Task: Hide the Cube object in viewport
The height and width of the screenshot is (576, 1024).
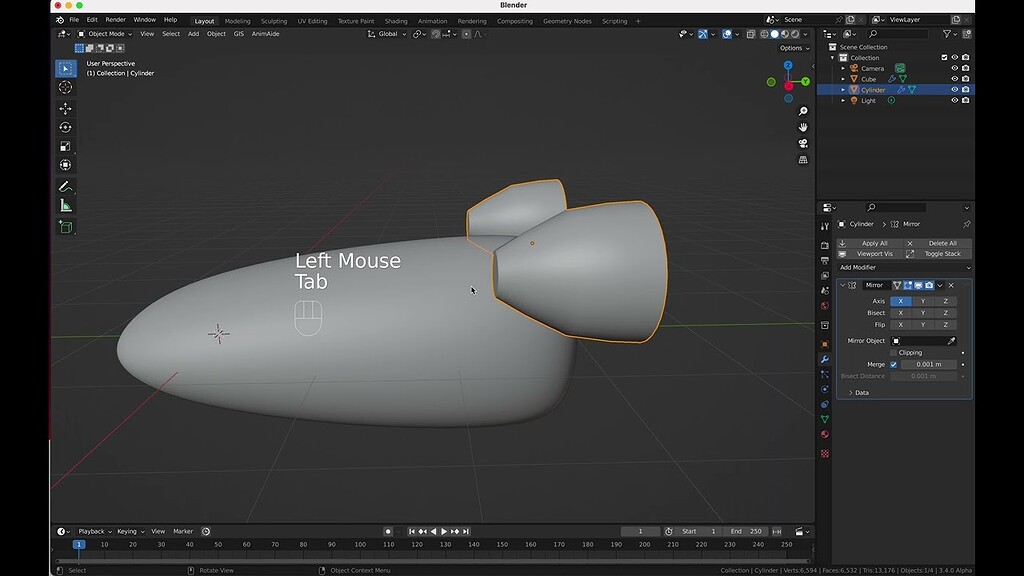Action: [x=954, y=79]
